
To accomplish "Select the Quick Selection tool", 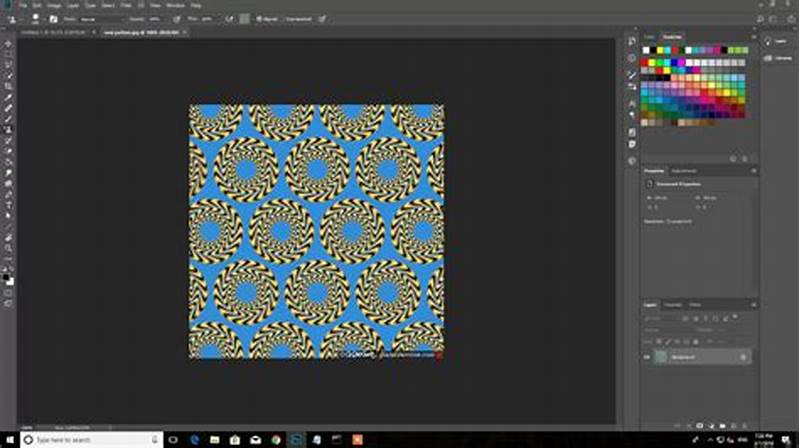I will point(8,76).
